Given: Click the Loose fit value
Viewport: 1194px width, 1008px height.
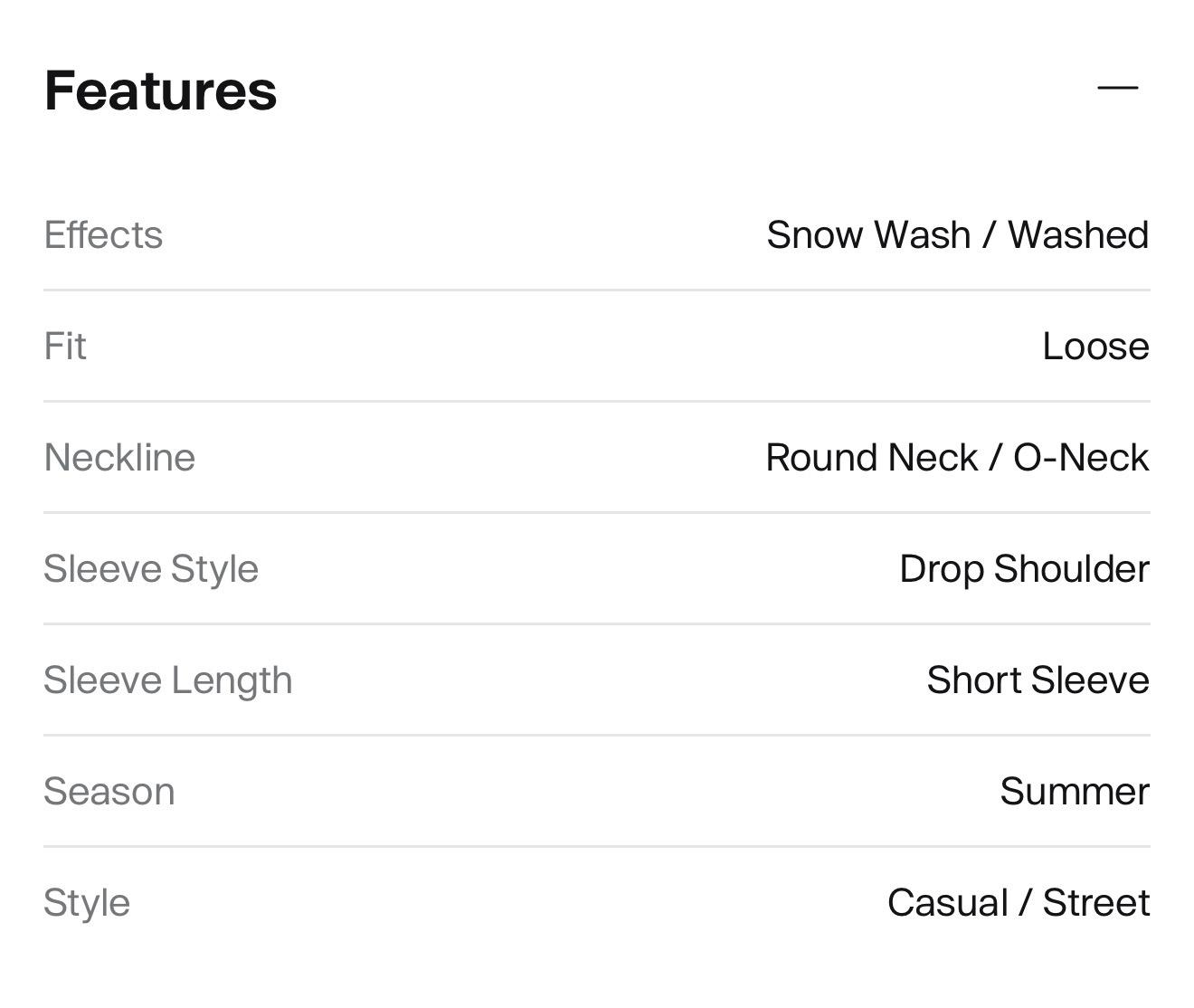Looking at the screenshot, I should [1094, 347].
